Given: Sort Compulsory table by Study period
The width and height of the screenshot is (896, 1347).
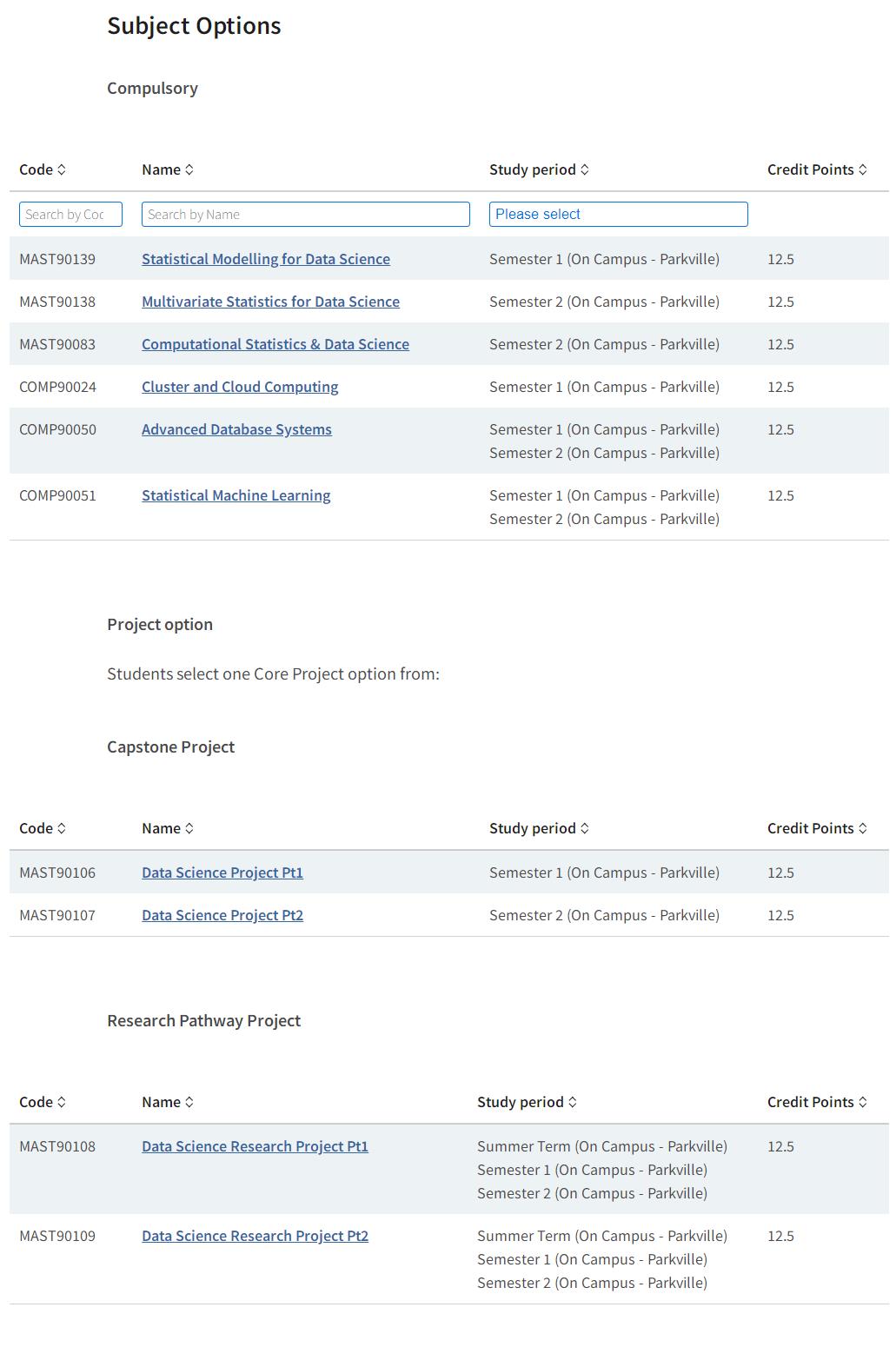Looking at the screenshot, I should pyautogui.click(x=539, y=169).
